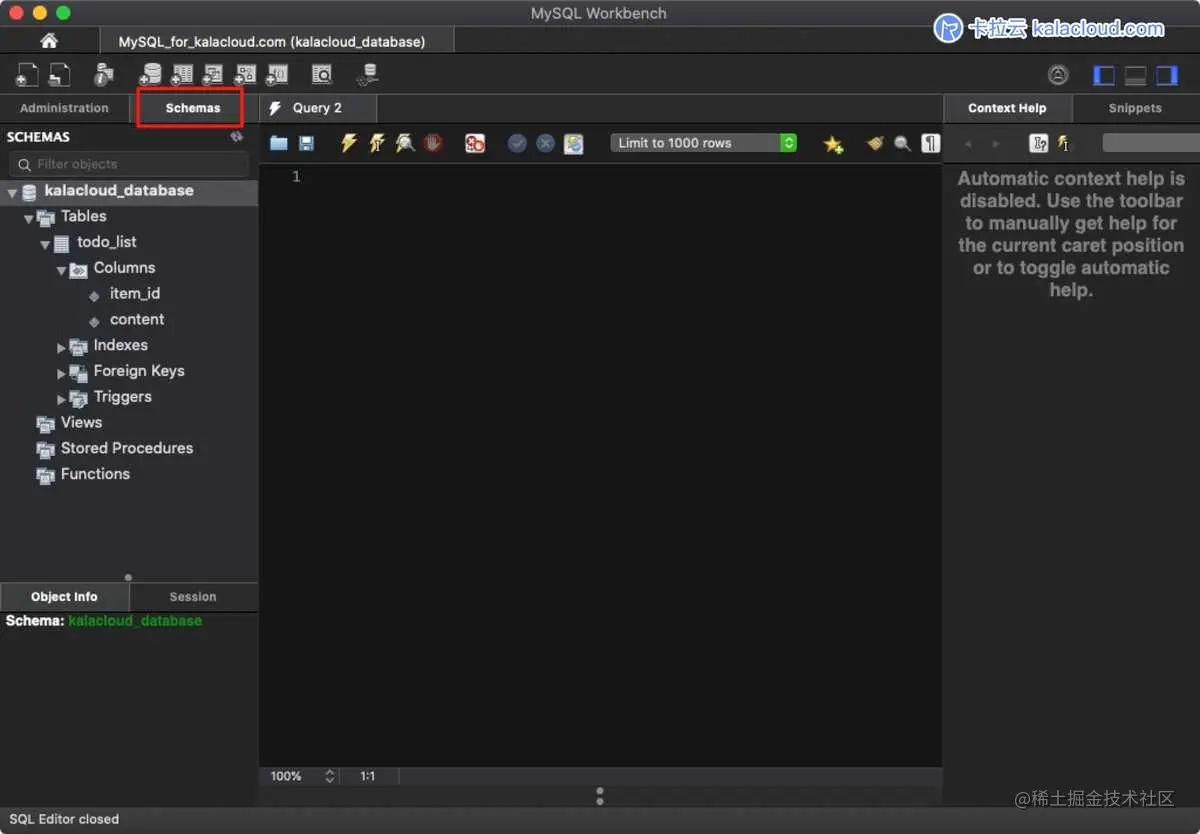The height and width of the screenshot is (834, 1200).
Task: Open the 100% zoom stepper
Action: click(330, 776)
